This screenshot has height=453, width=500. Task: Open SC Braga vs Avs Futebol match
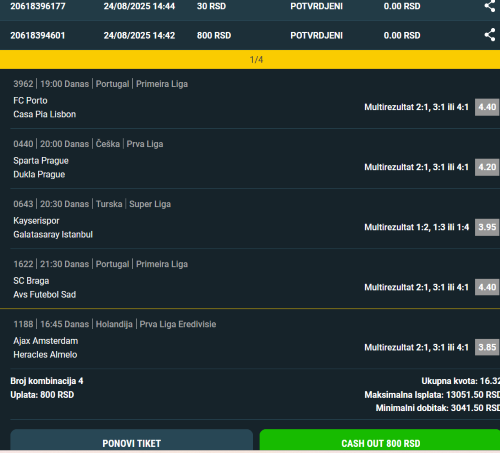coord(45,287)
